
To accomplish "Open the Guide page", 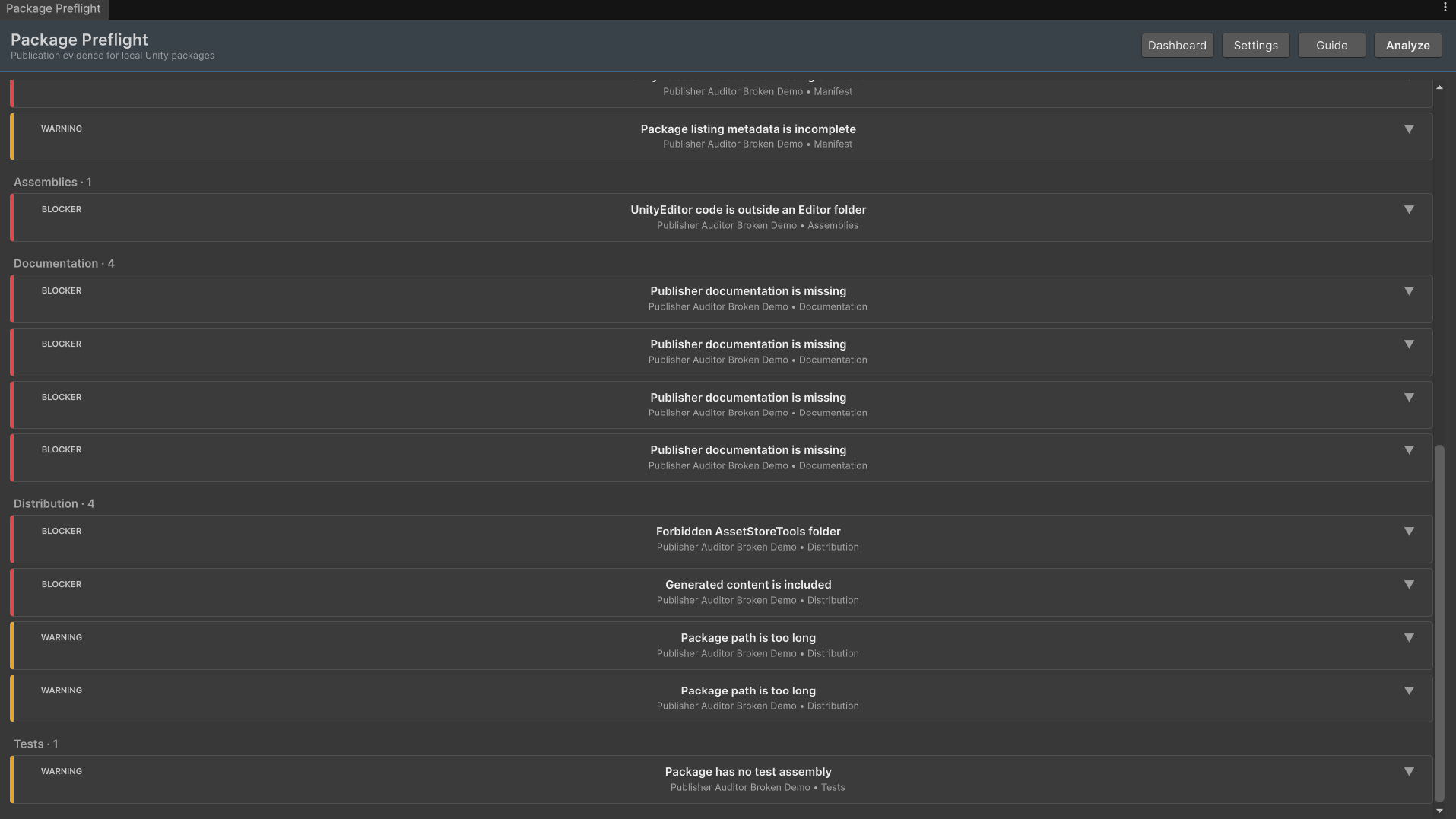I will point(1331,46).
